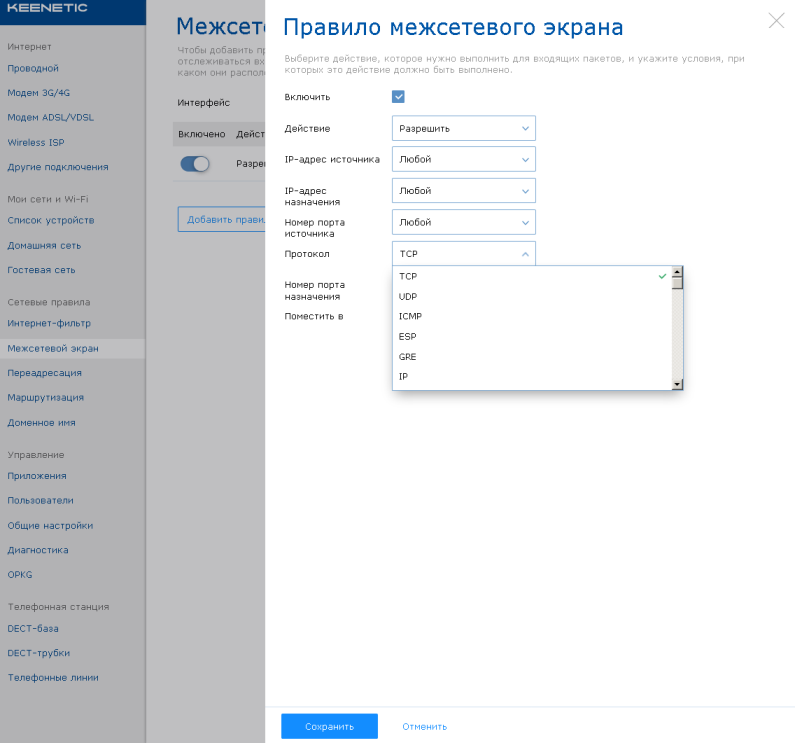Open Переадресация in the sidebar

(x=45, y=373)
